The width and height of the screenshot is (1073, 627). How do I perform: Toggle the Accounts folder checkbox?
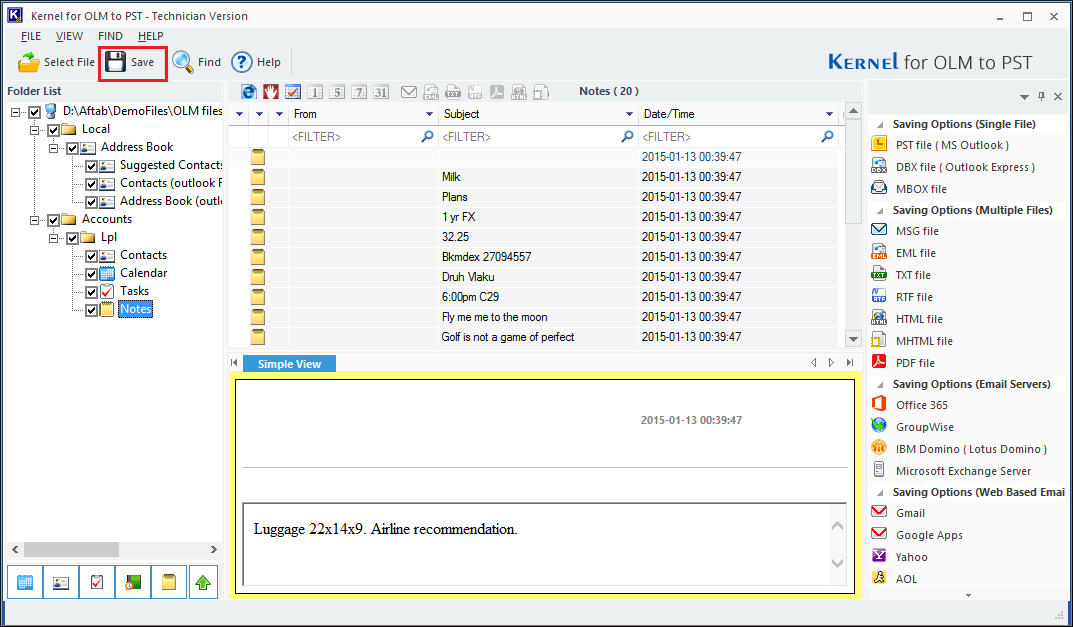pos(53,220)
